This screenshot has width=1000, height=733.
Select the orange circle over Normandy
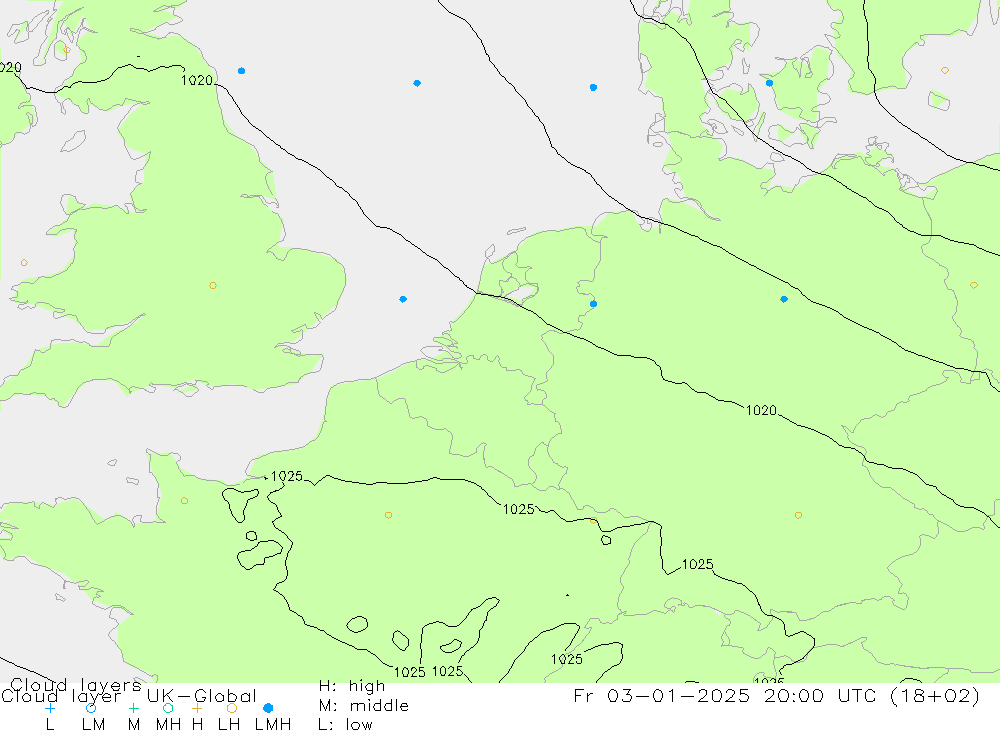click(184, 501)
